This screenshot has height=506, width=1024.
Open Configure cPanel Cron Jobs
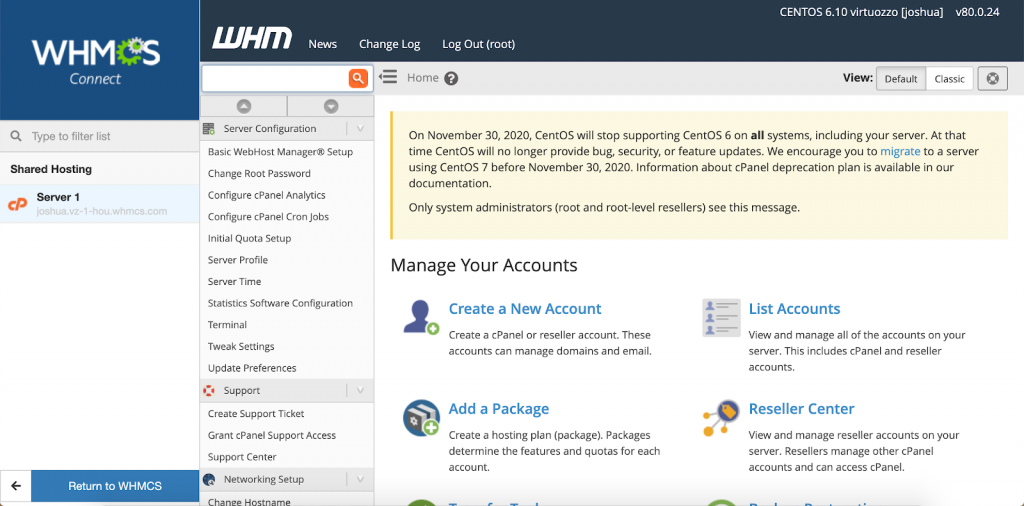[x=268, y=217]
